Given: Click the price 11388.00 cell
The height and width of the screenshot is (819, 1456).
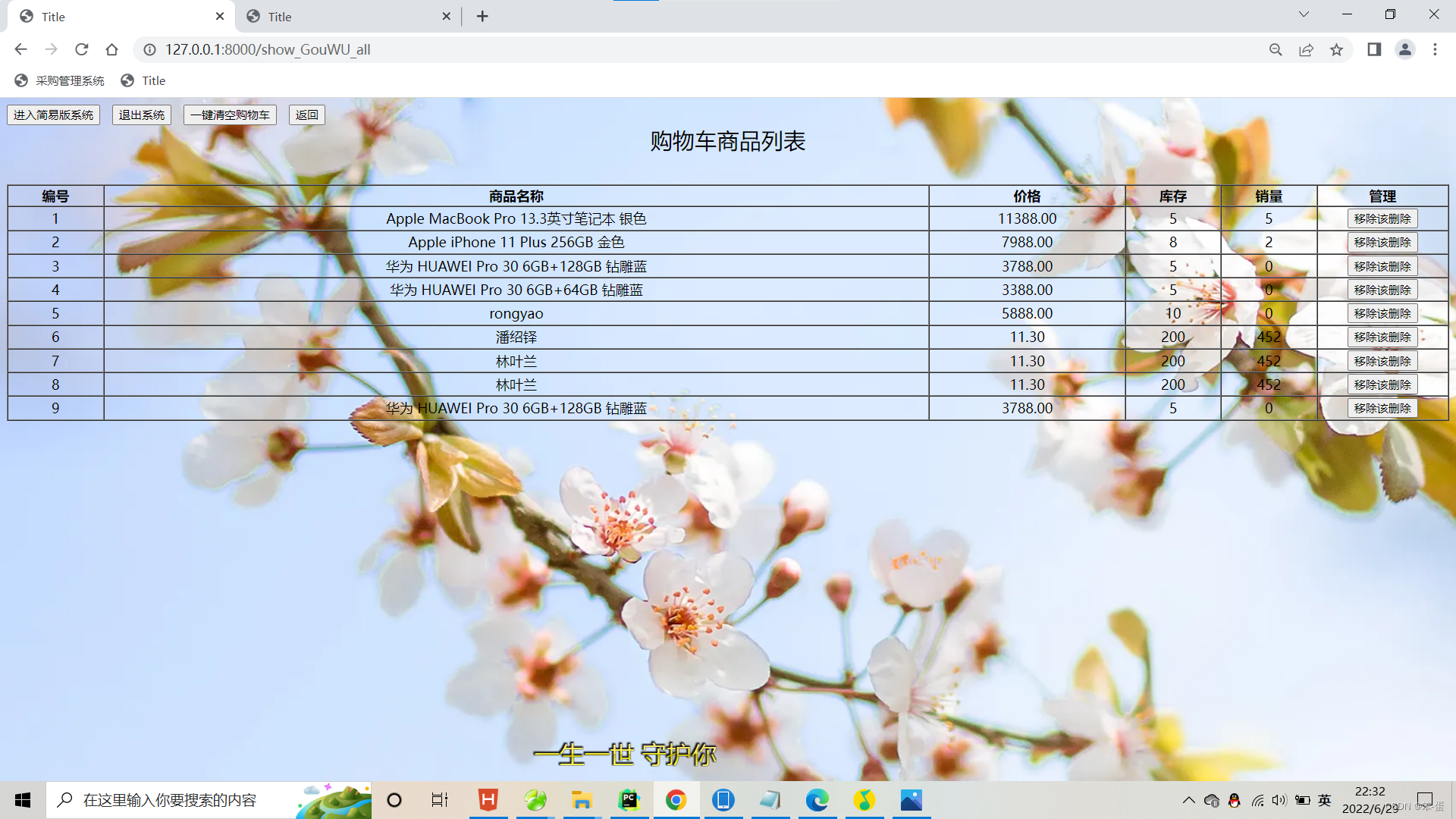Looking at the screenshot, I should point(1027,218).
